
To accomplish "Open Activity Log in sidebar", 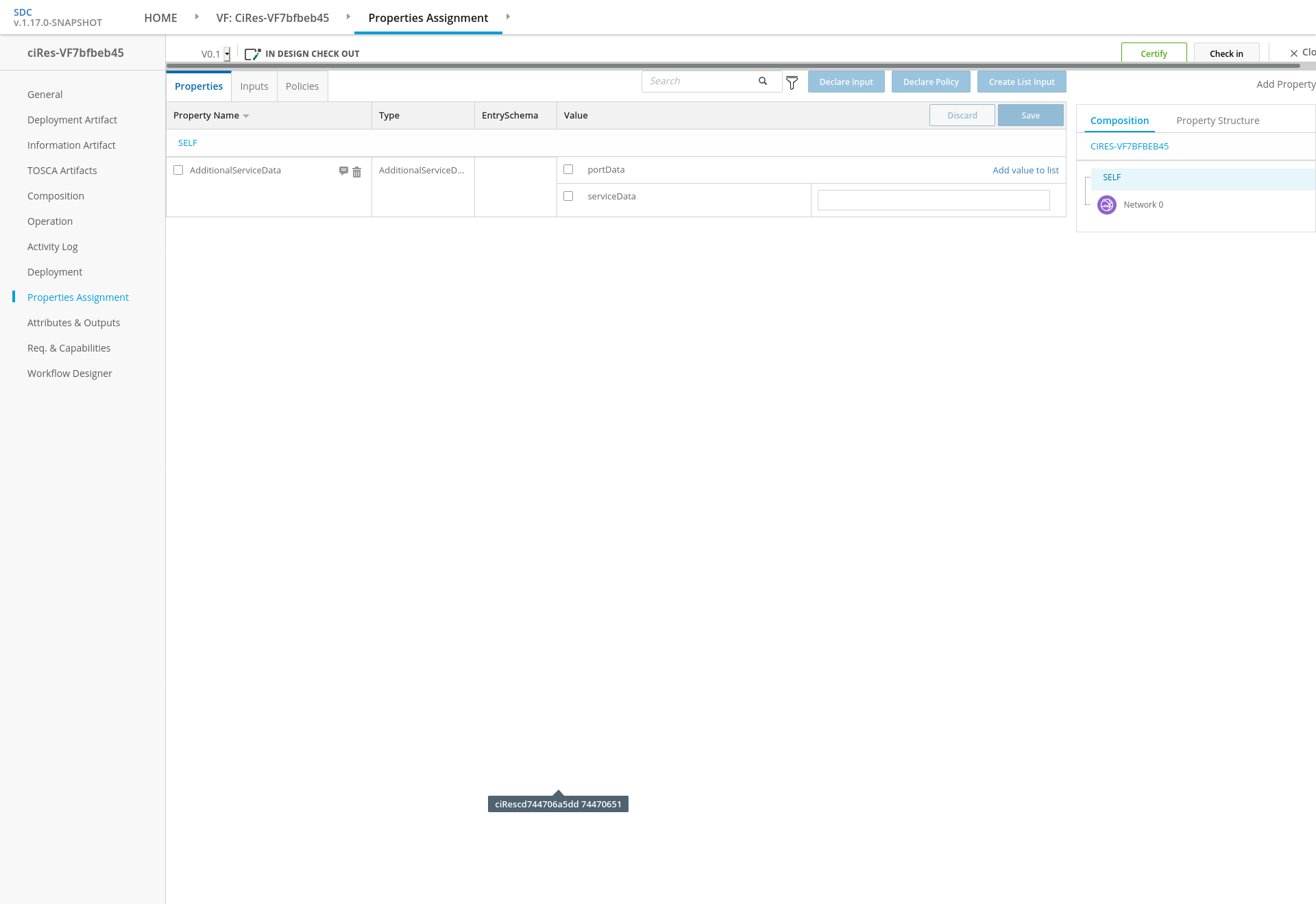I will click(x=52, y=247).
